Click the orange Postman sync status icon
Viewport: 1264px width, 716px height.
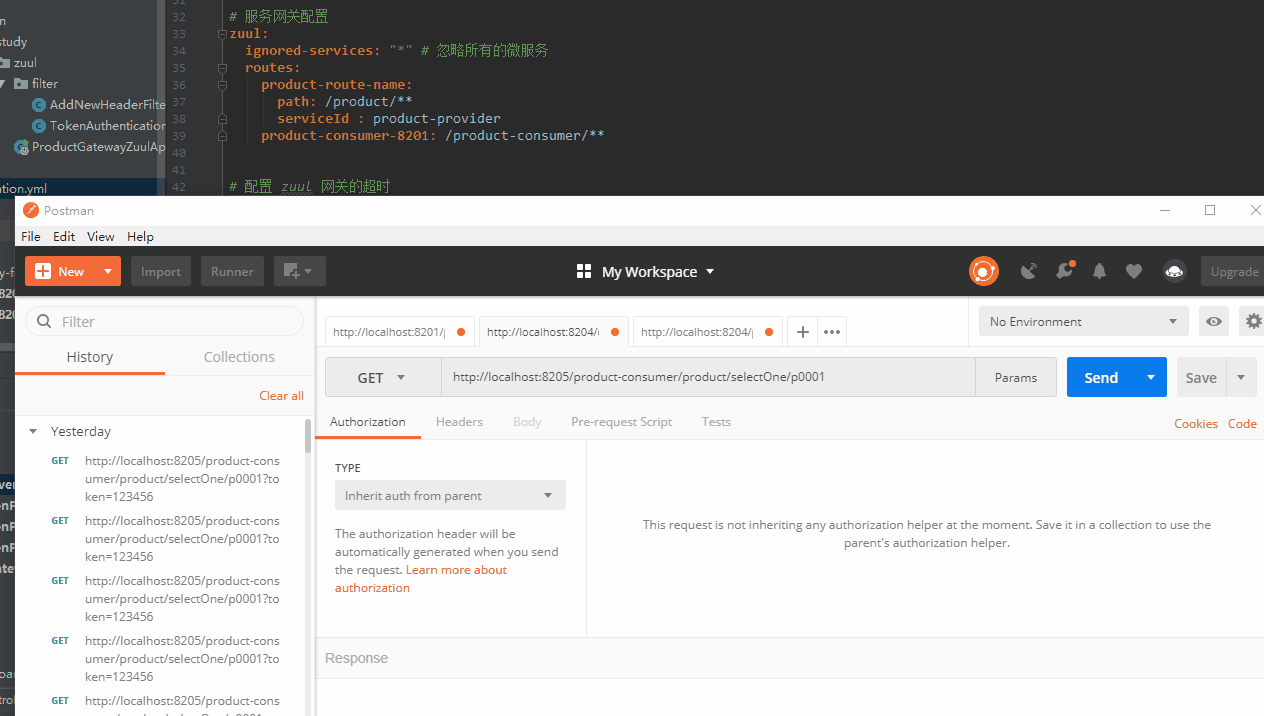[983, 271]
